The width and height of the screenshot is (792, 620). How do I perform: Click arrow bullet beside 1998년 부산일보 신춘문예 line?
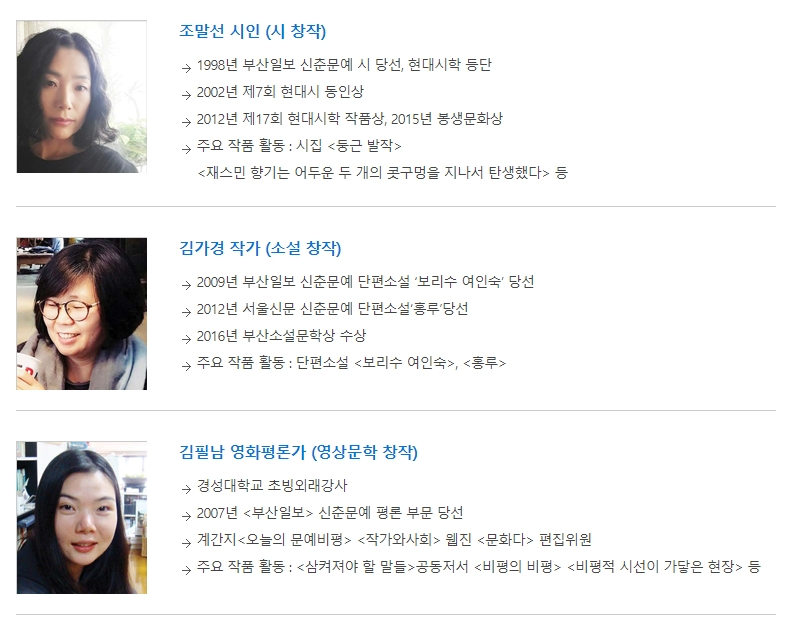tap(186, 67)
